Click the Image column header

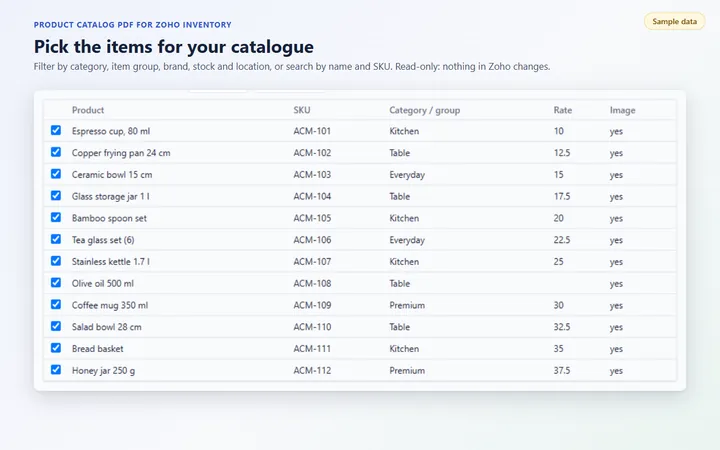[623, 110]
